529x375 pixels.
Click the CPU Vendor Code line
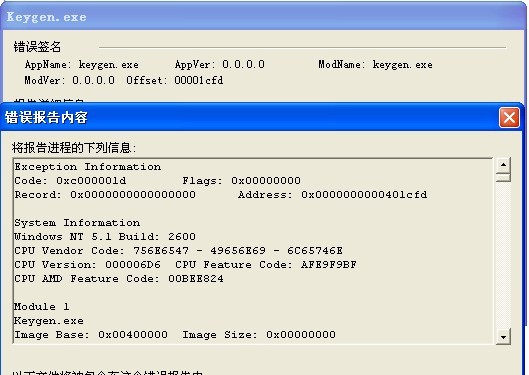coord(178,251)
